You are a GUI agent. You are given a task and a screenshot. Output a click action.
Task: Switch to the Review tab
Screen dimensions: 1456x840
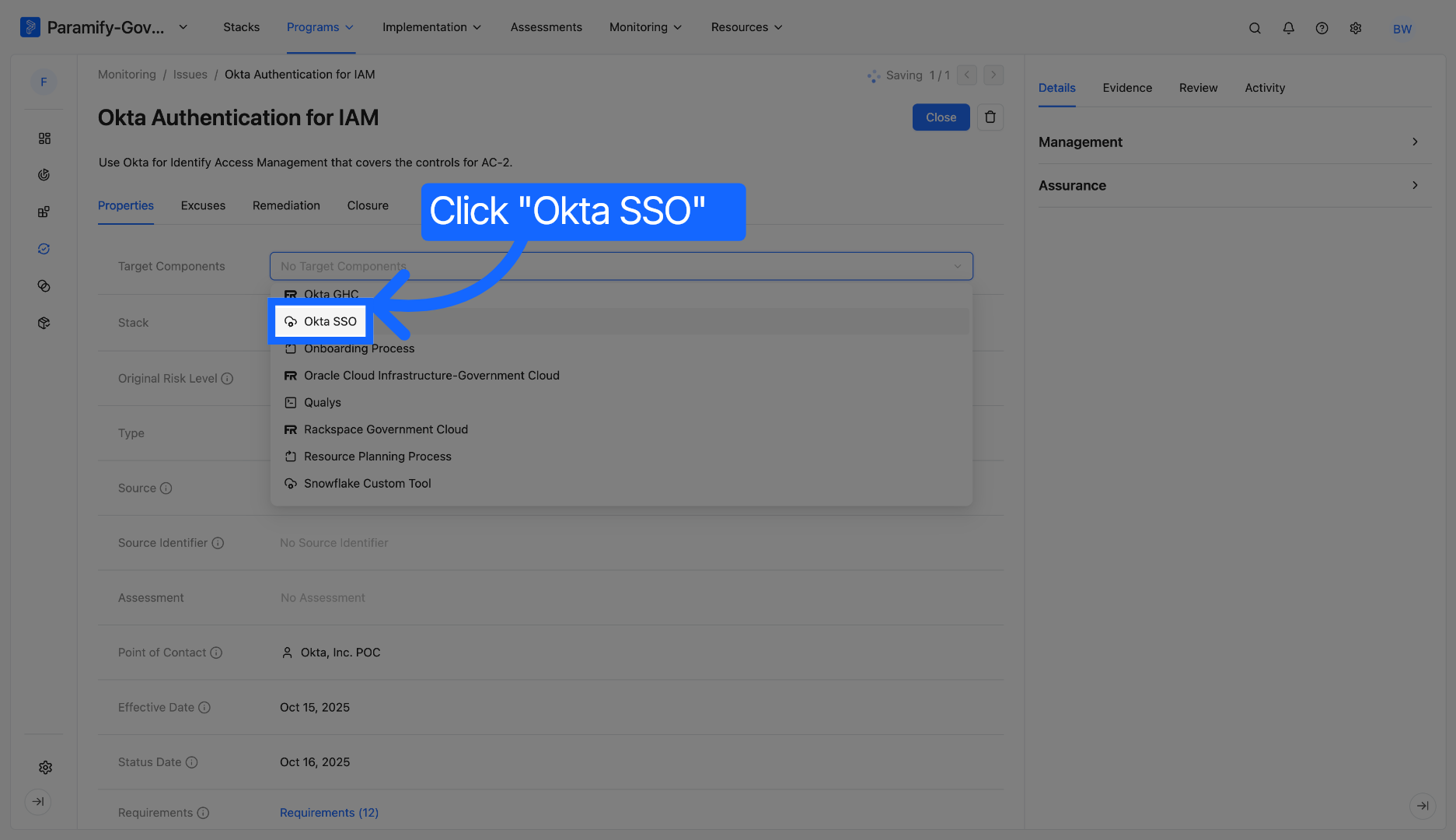click(1198, 88)
